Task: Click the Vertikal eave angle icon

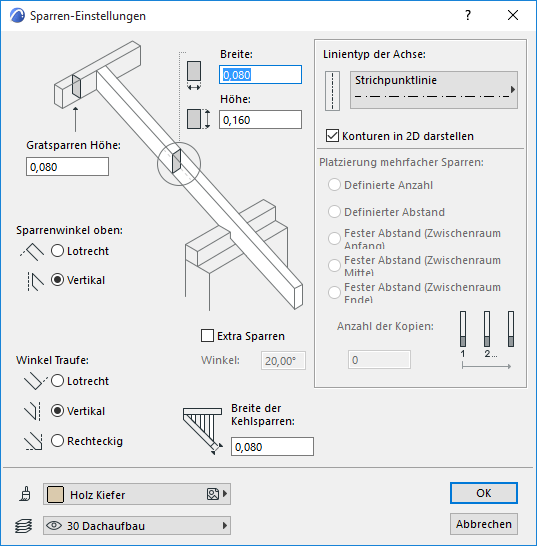Action: 33,411
